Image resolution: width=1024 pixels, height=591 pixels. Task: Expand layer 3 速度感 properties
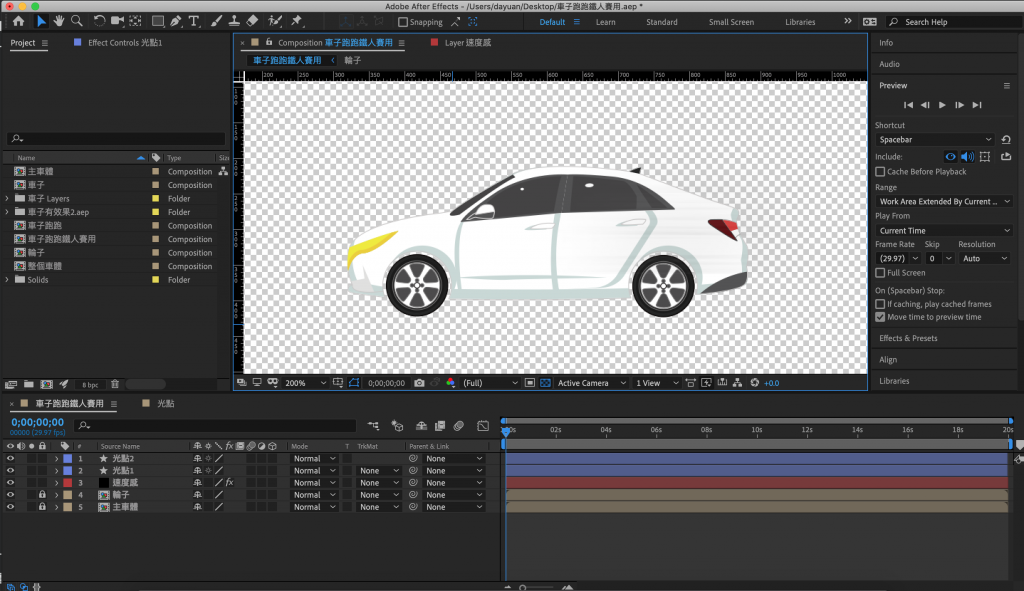(56, 483)
